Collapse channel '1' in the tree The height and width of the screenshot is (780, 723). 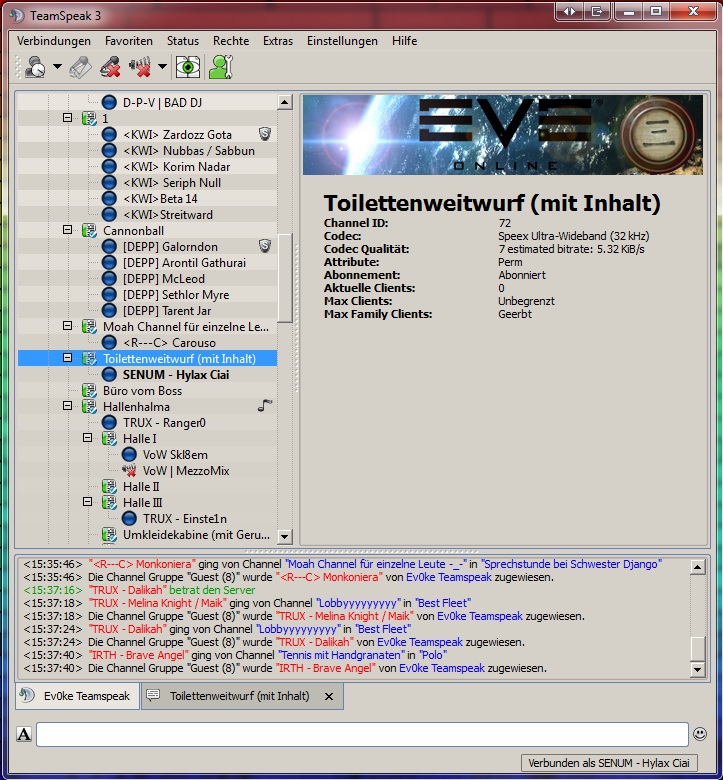(x=68, y=118)
